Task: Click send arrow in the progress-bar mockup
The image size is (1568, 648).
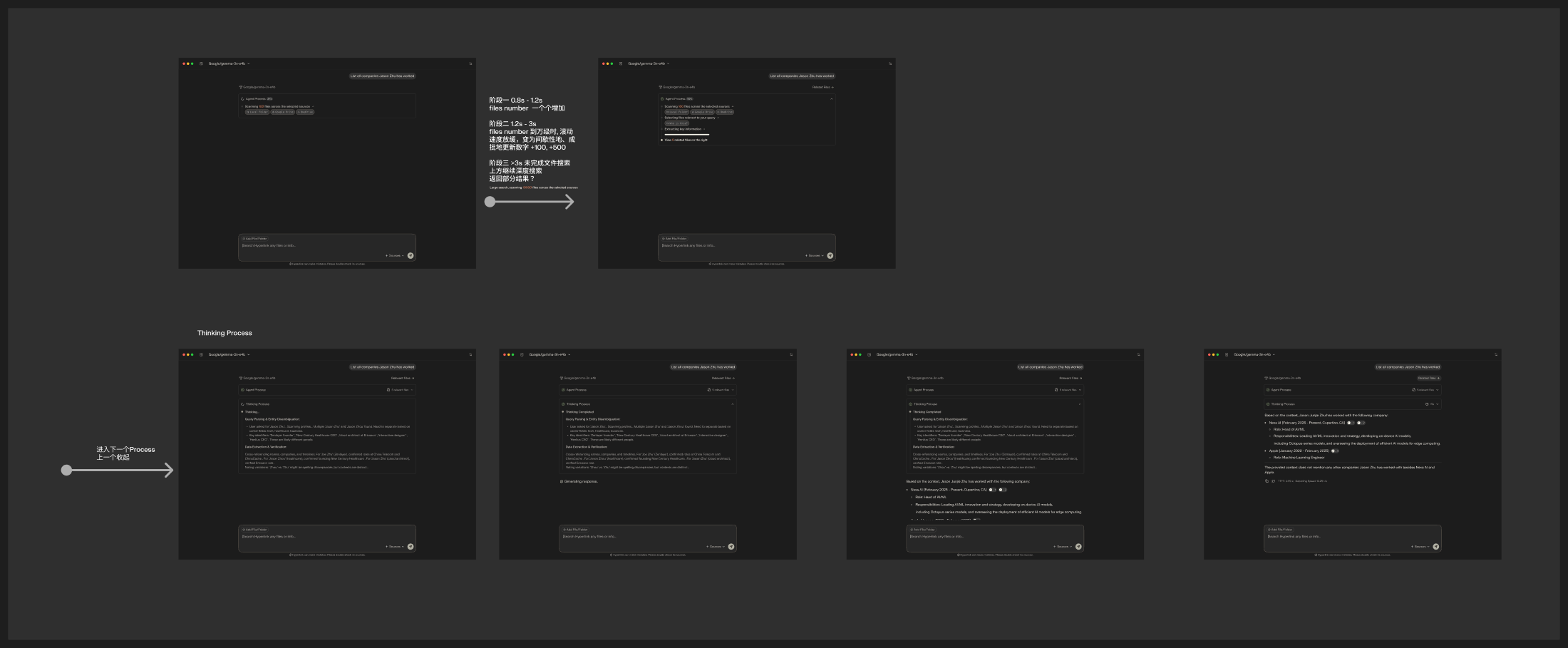Action: [830, 255]
